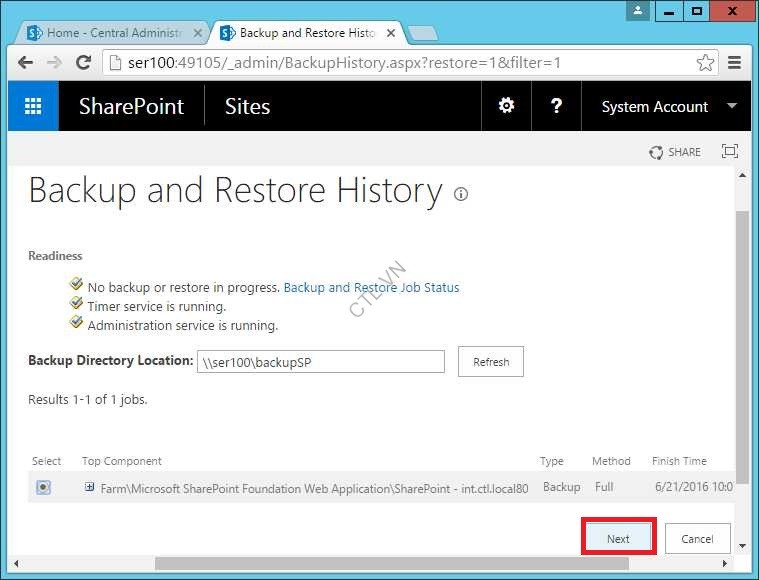Click the browser back arrow

[25, 62]
